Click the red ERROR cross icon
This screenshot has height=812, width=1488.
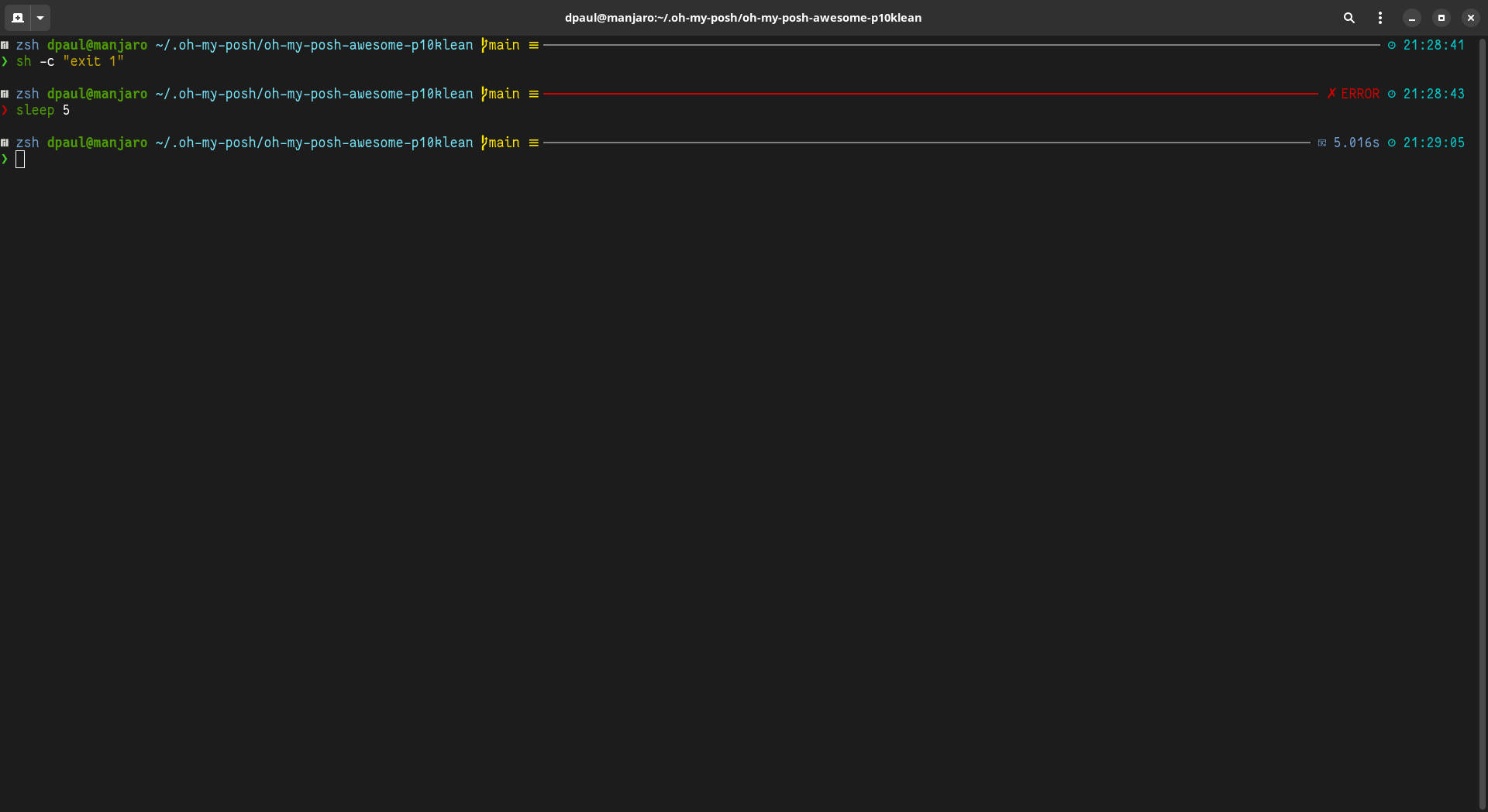(1331, 93)
